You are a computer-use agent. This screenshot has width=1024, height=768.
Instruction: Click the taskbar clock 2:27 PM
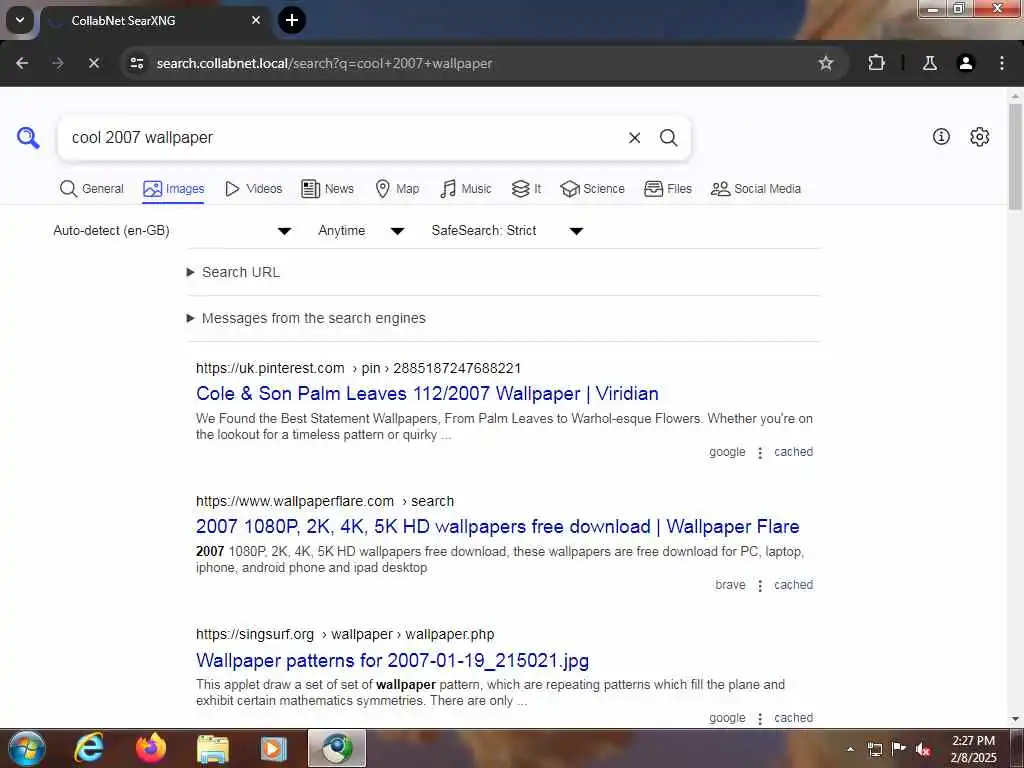pos(973,741)
